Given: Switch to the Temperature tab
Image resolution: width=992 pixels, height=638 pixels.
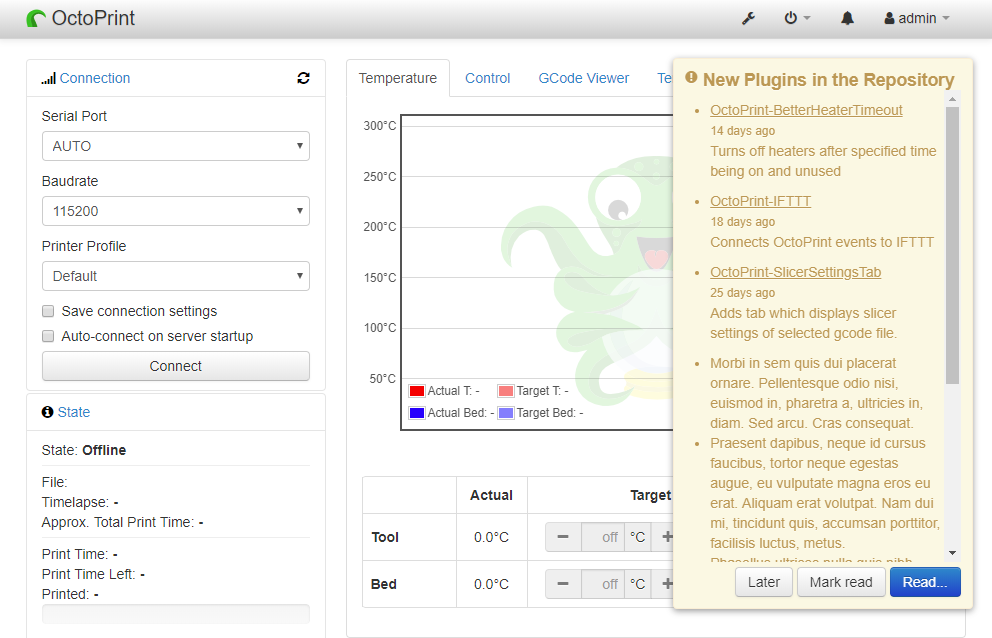Looking at the screenshot, I should click(x=398, y=78).
